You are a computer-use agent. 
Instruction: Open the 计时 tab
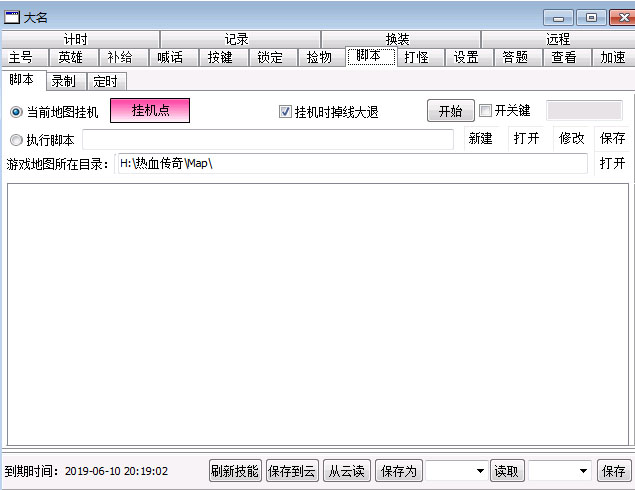tap(80, 39)
